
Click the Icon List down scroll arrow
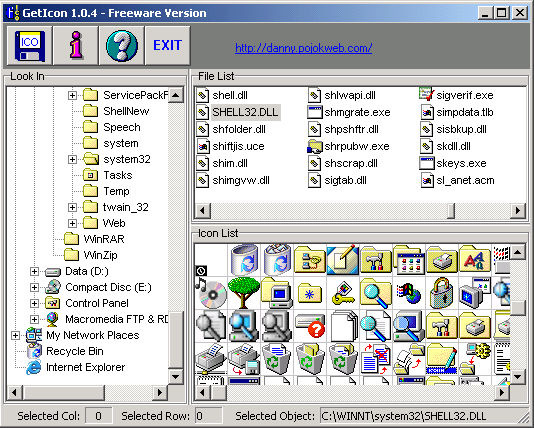click(518, 377)
